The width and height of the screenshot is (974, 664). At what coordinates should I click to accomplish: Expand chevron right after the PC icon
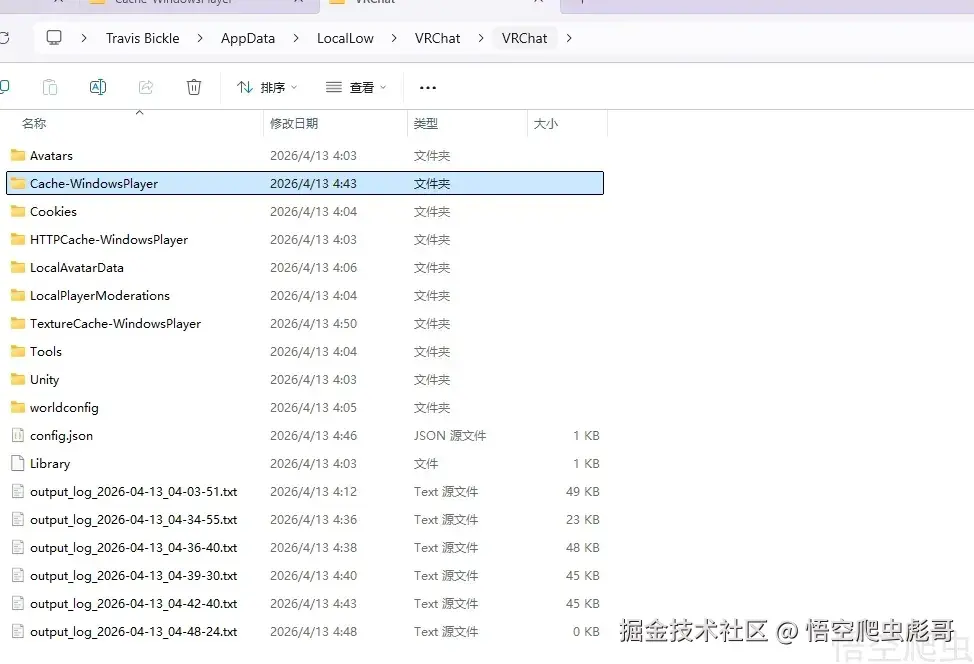point(84,38)
